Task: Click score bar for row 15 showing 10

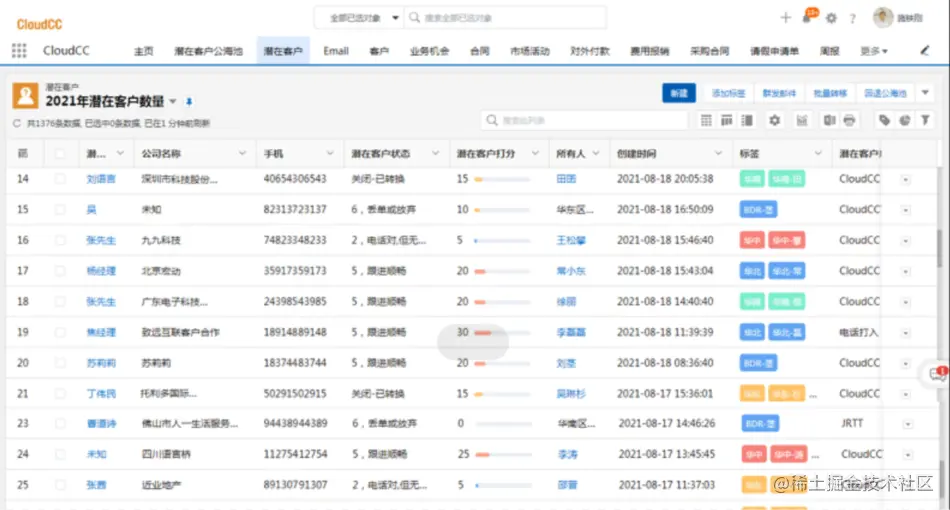Action: click(502, 210)
